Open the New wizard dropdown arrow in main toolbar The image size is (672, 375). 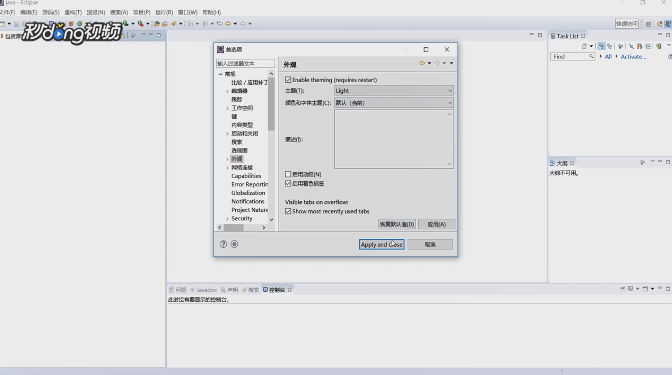pos(9,24)
